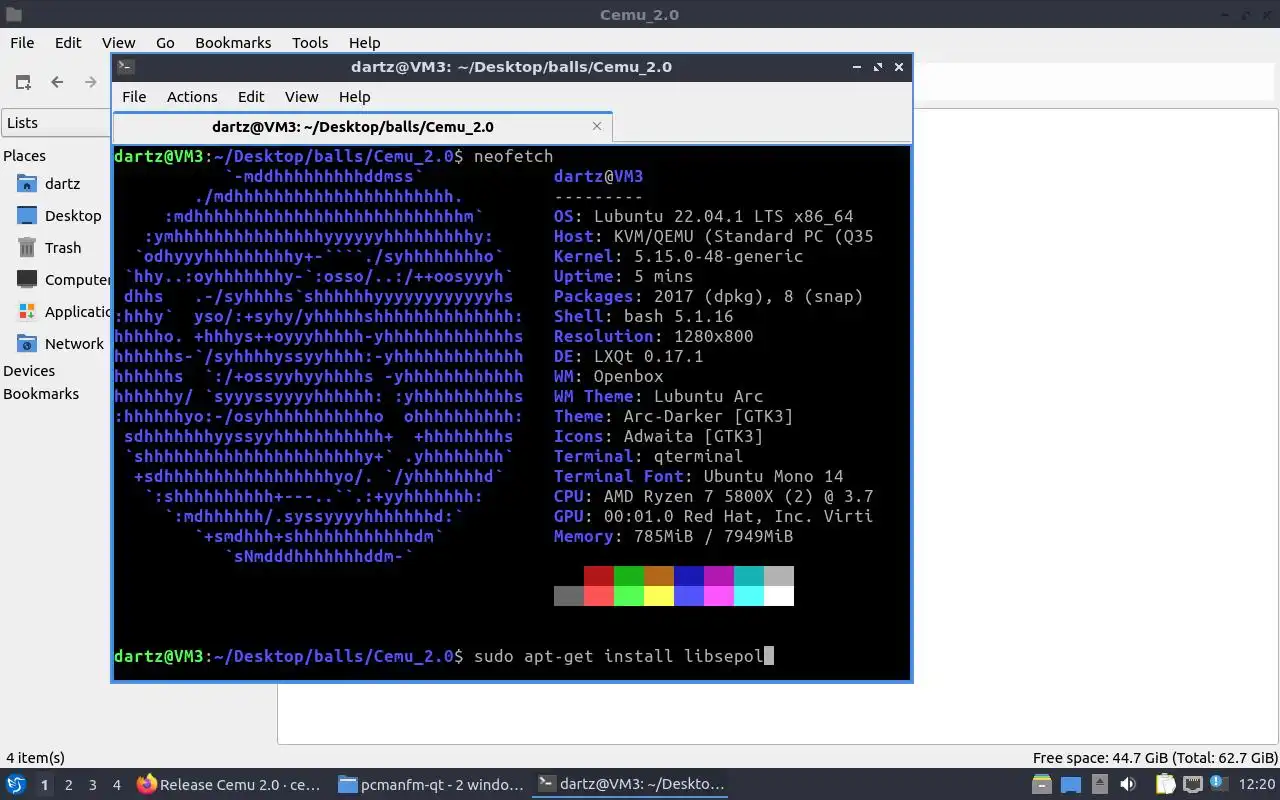Image resolution: width=1280 pixels, height=800 pixels.
Task: Open removable media eject tray icon
Action: tap(1099, 785)
